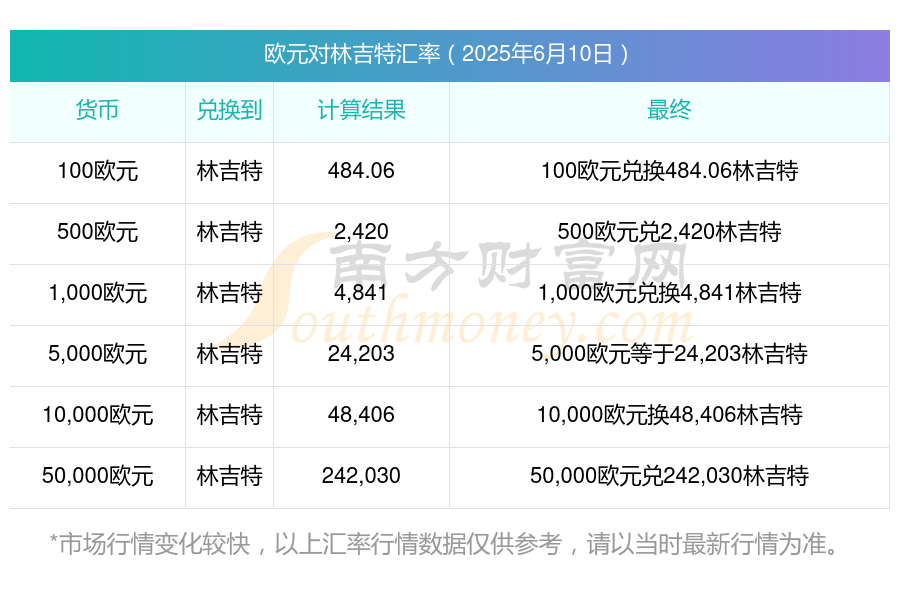Click 林吉特 in the 1,000欧元 row
Viewport: 900px width, 600px height.
coord(229,293)
